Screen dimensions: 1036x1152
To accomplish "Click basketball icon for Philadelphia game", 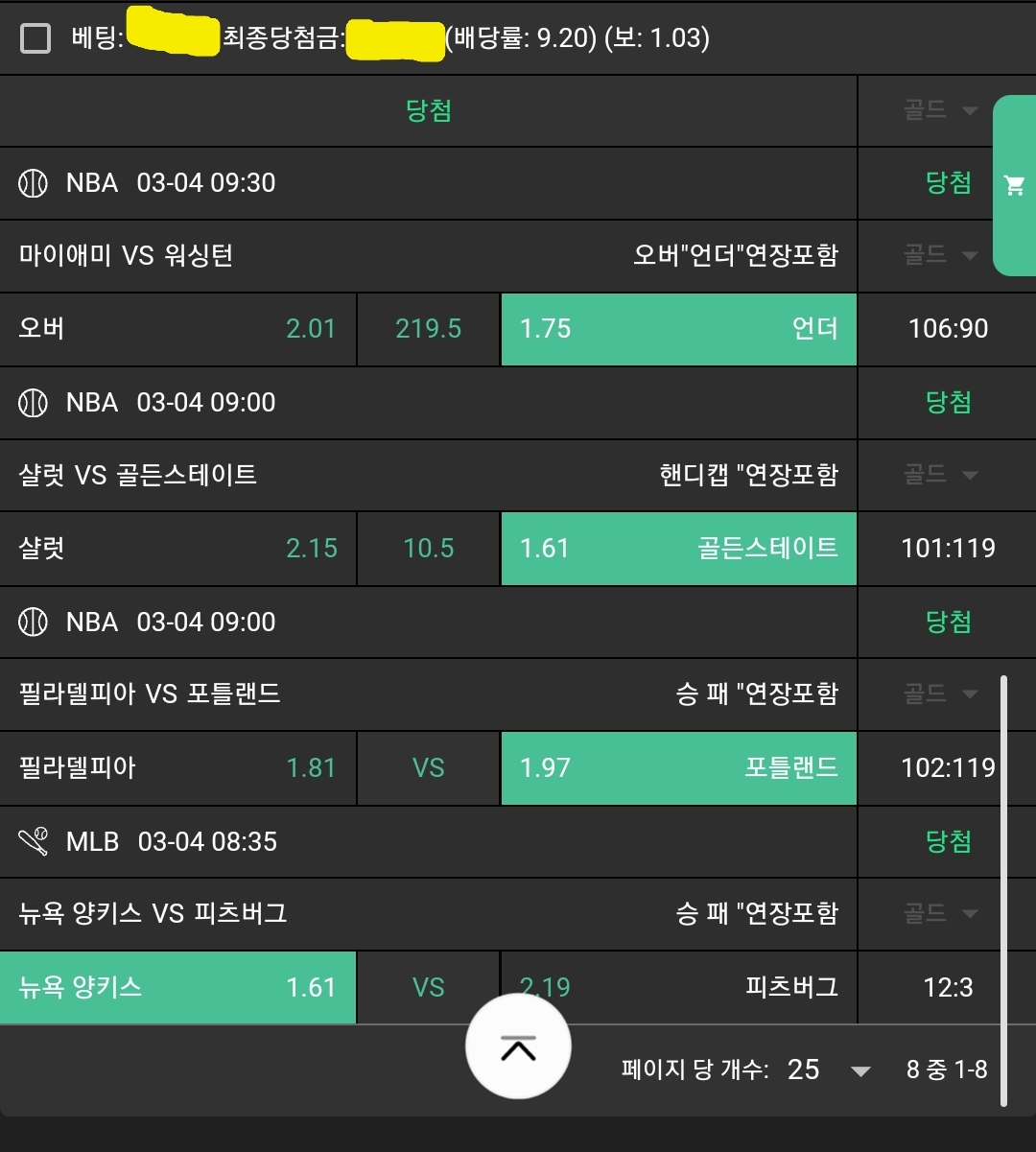I will [x=34, y=623].
